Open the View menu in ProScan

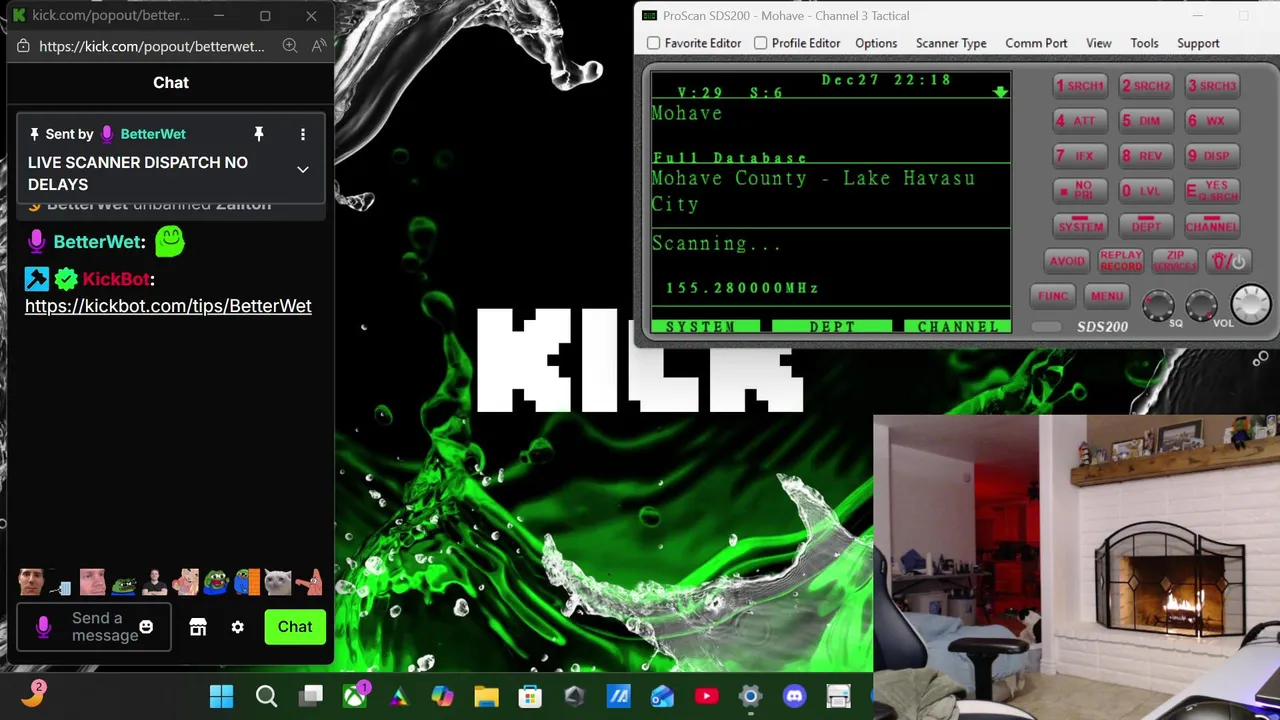pos(1099,43)
